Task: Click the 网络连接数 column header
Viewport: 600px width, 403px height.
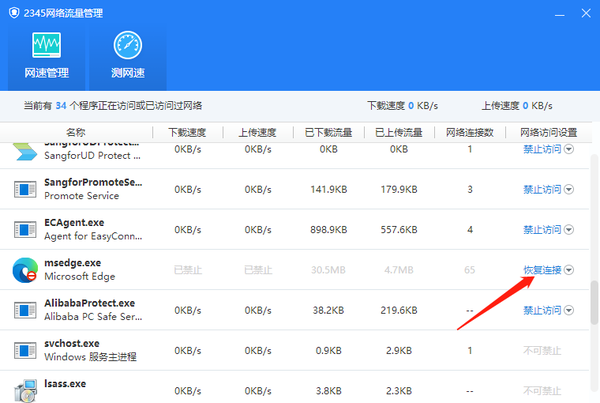Action: coord(470,132)
